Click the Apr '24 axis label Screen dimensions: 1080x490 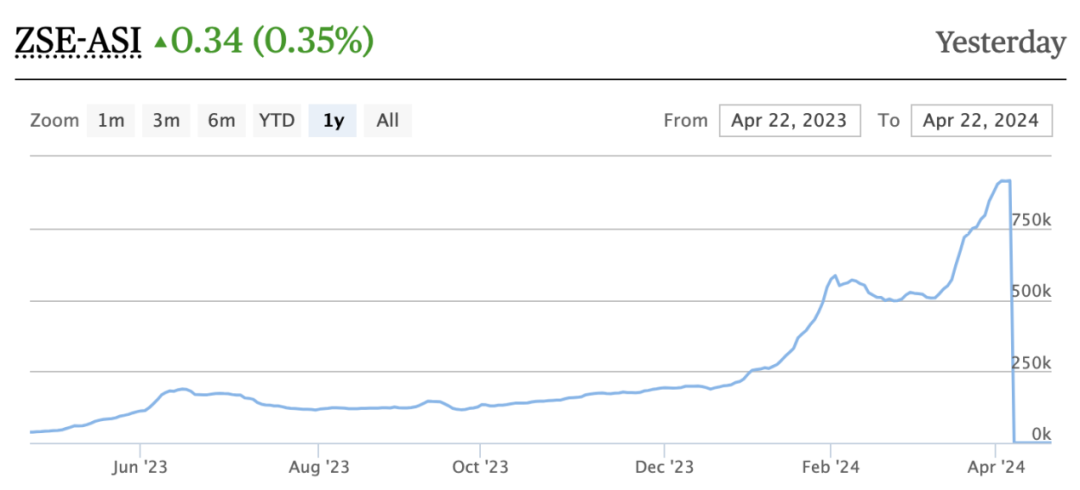996,466
